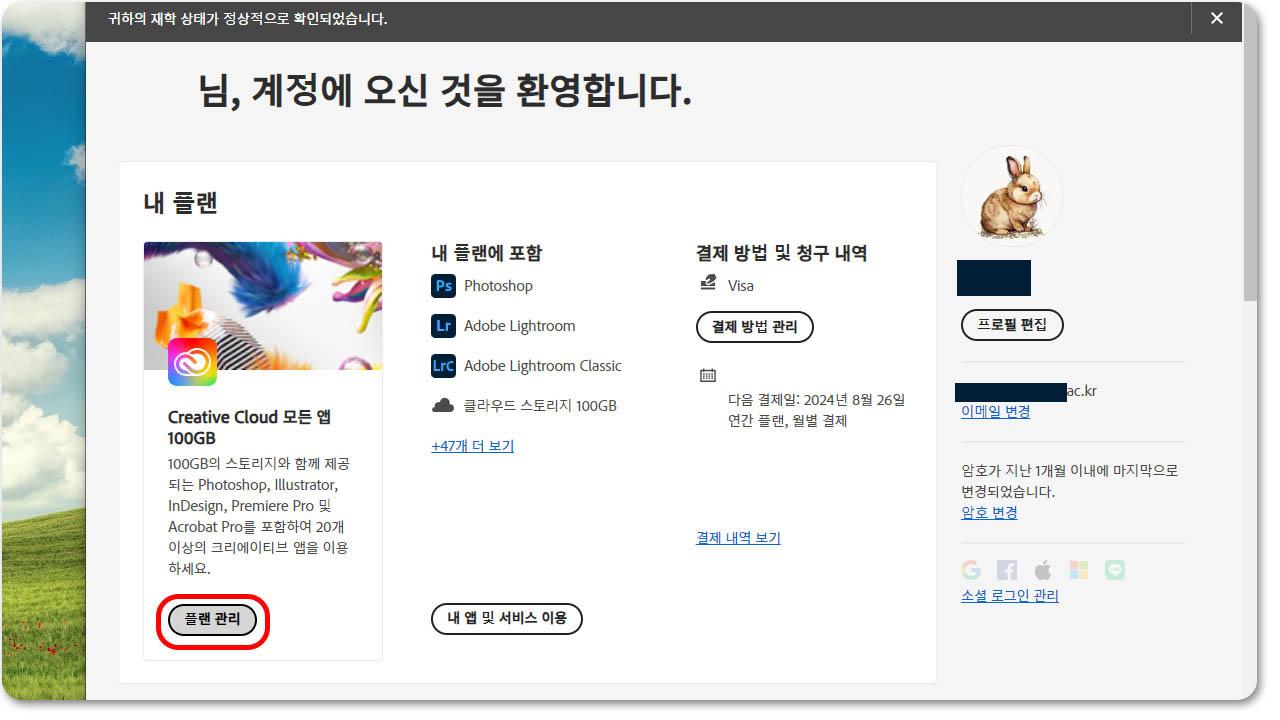Click the Adobe Lightroom Lr icon
Screen dimensions: 1280x720
click(x=443, y=326)
